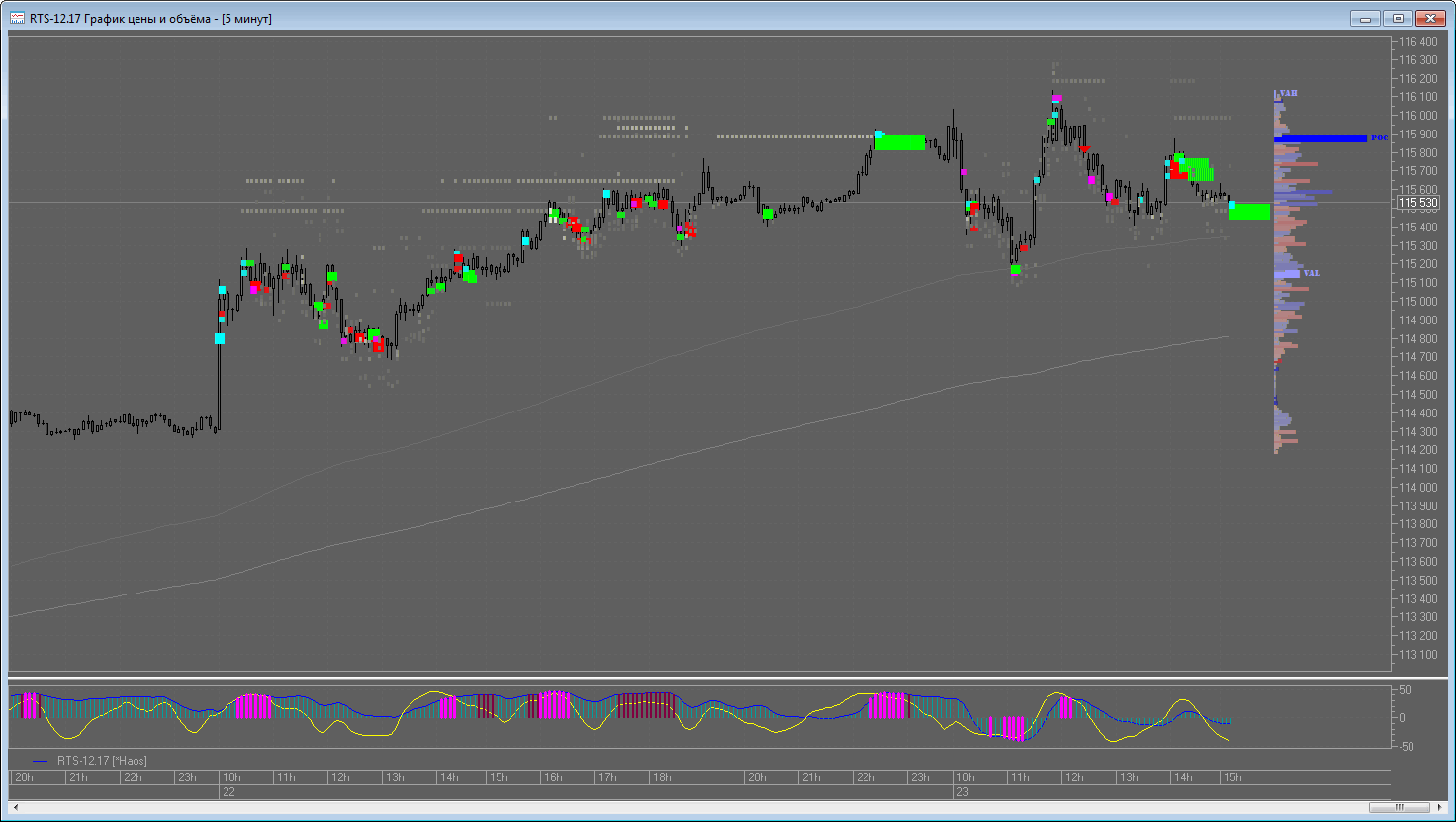The height and width of the screenshot is (822, 1456).
Task: Click the 115 900 price axis label
Action: click(x=1417, y=135)
